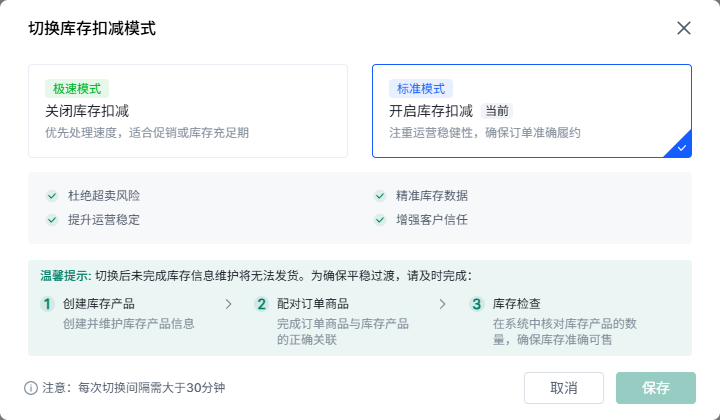
Task: Select the 极速模式 关闭库存扣减 card
Action: click(x=188, y=111)
